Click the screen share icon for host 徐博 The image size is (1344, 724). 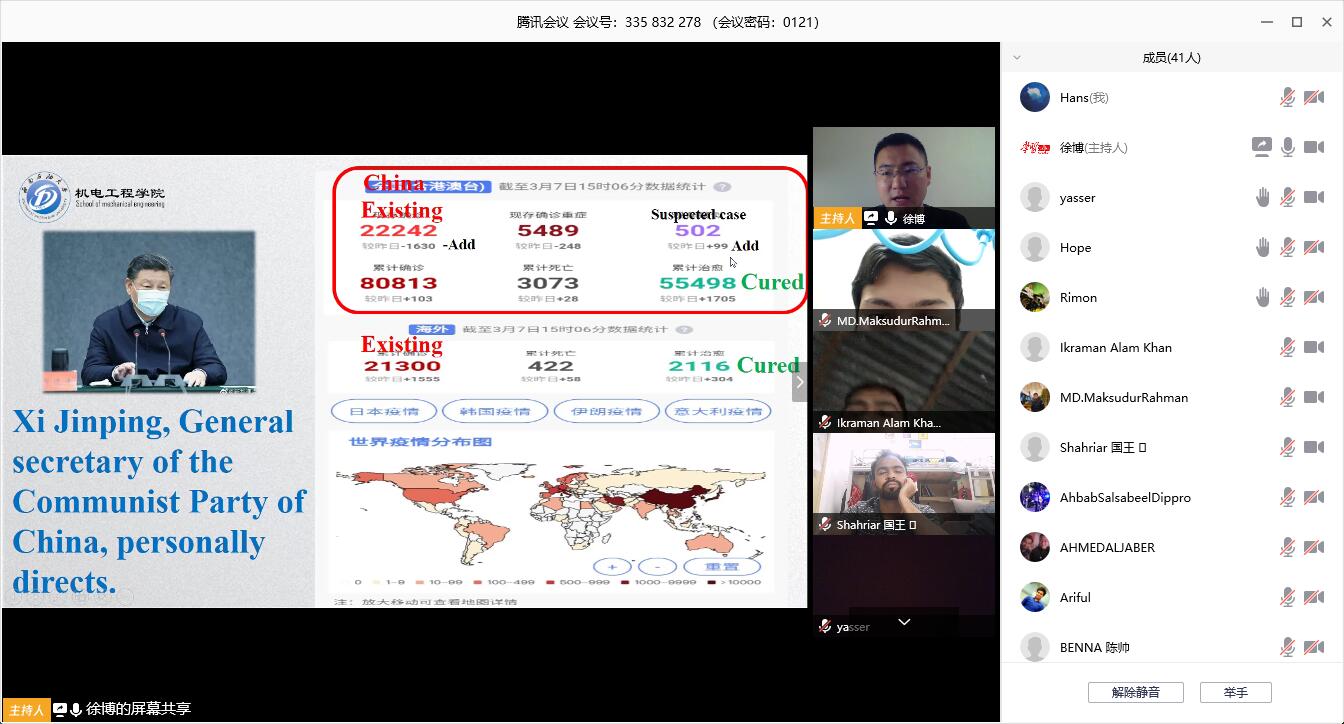pos(1262,148)
